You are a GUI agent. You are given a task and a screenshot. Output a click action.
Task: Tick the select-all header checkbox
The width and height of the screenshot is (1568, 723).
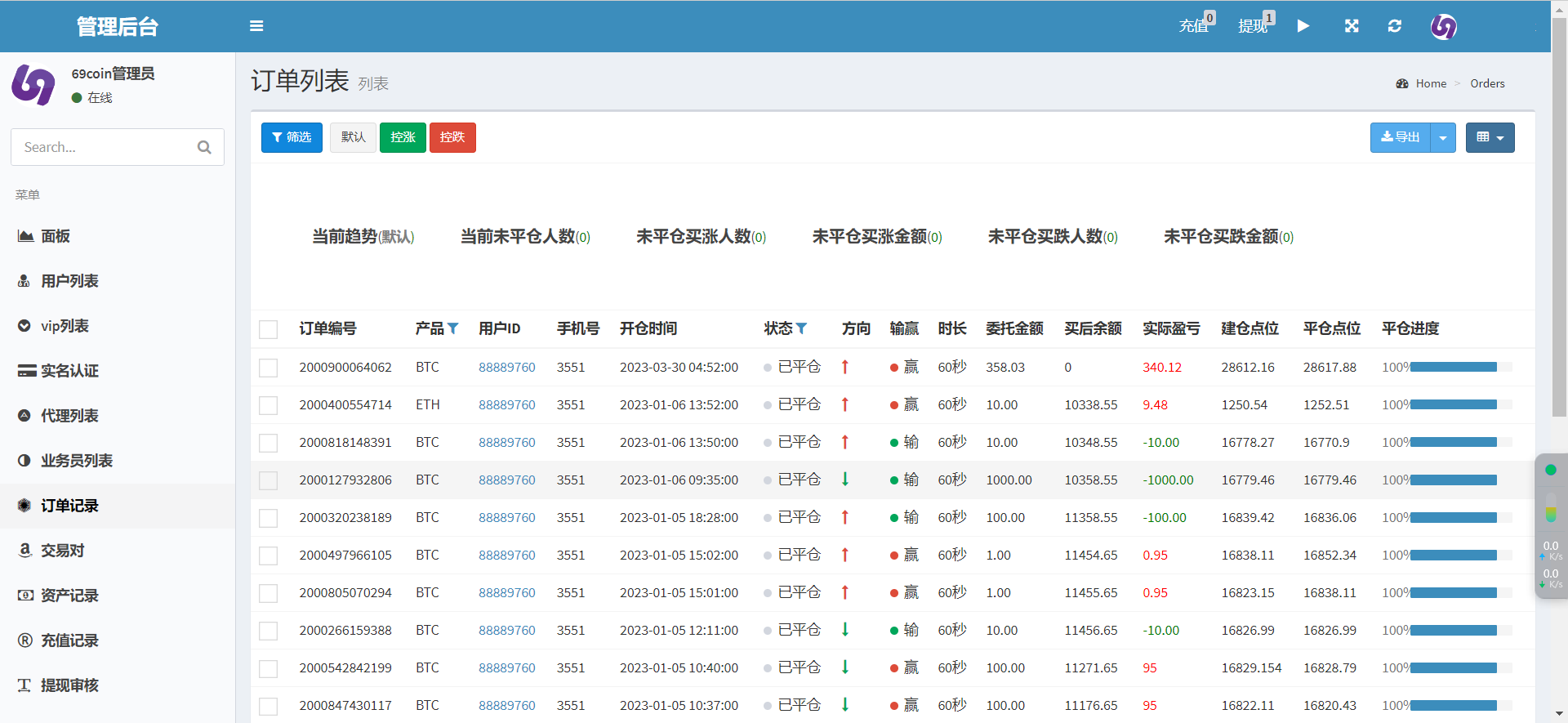268,329
